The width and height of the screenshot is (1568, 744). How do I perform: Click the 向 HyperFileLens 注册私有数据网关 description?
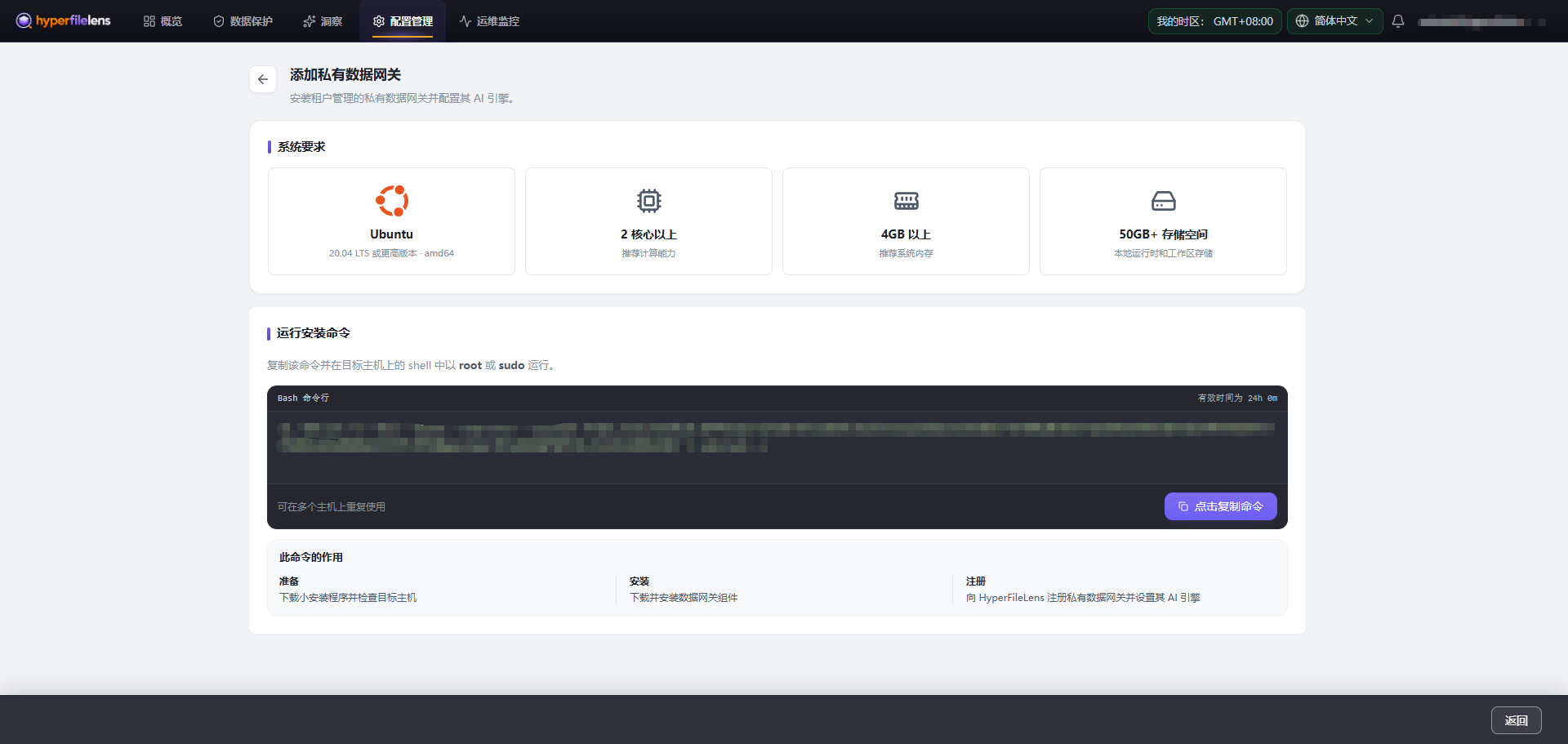1083,598
